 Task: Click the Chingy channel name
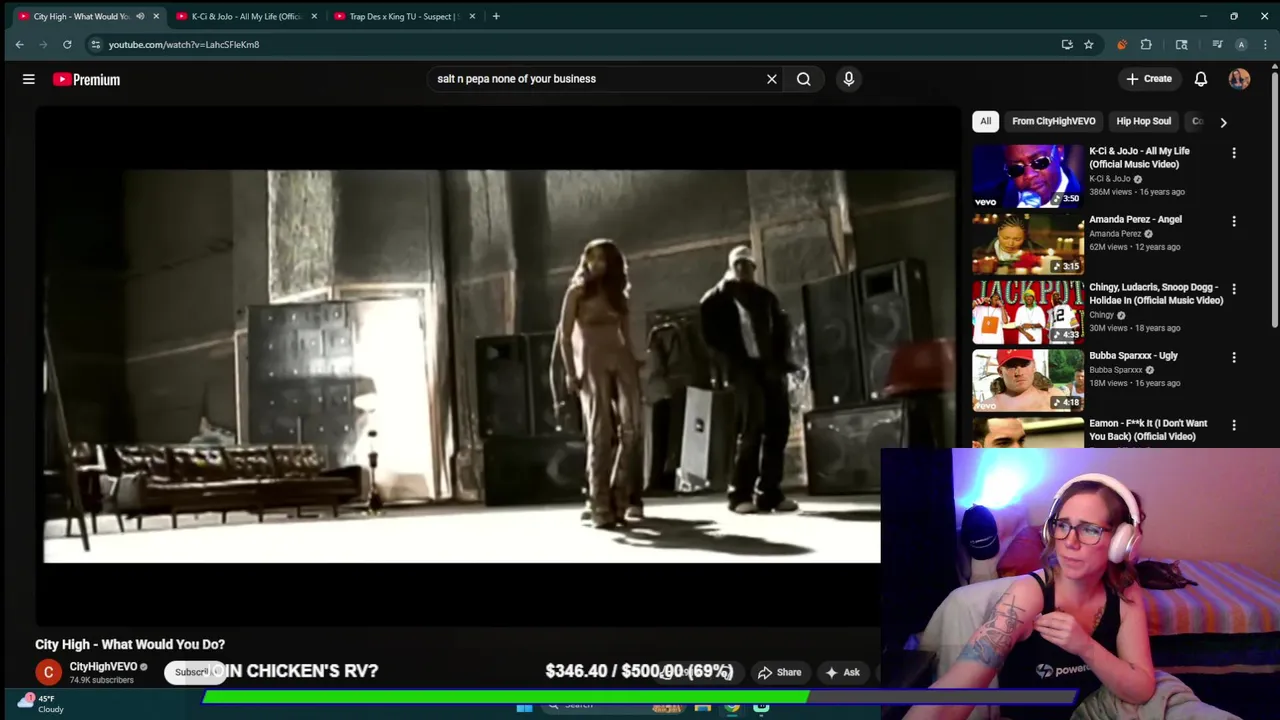coord(1101,315)
